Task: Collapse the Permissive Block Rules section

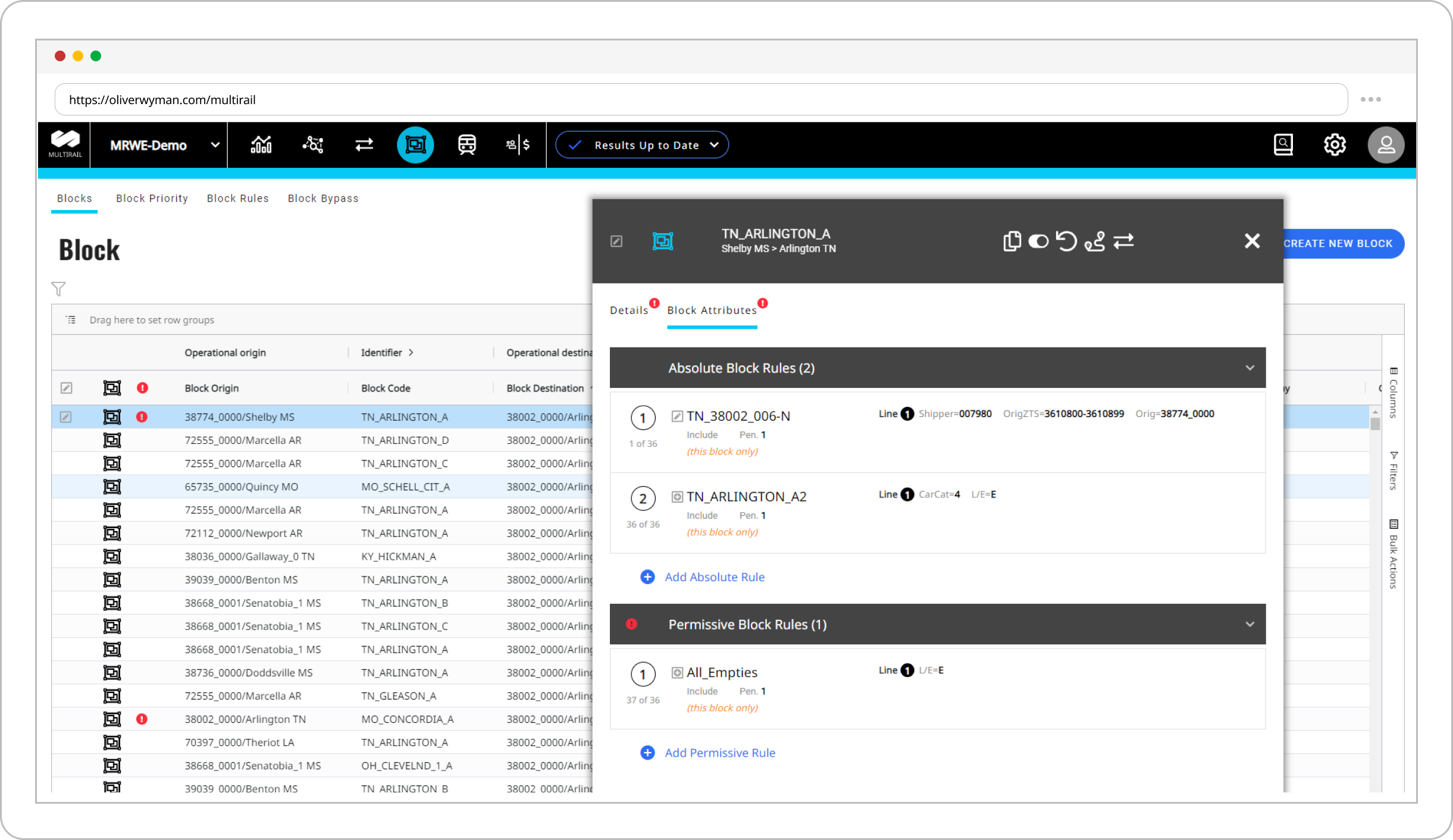Action: [1250, 624]
